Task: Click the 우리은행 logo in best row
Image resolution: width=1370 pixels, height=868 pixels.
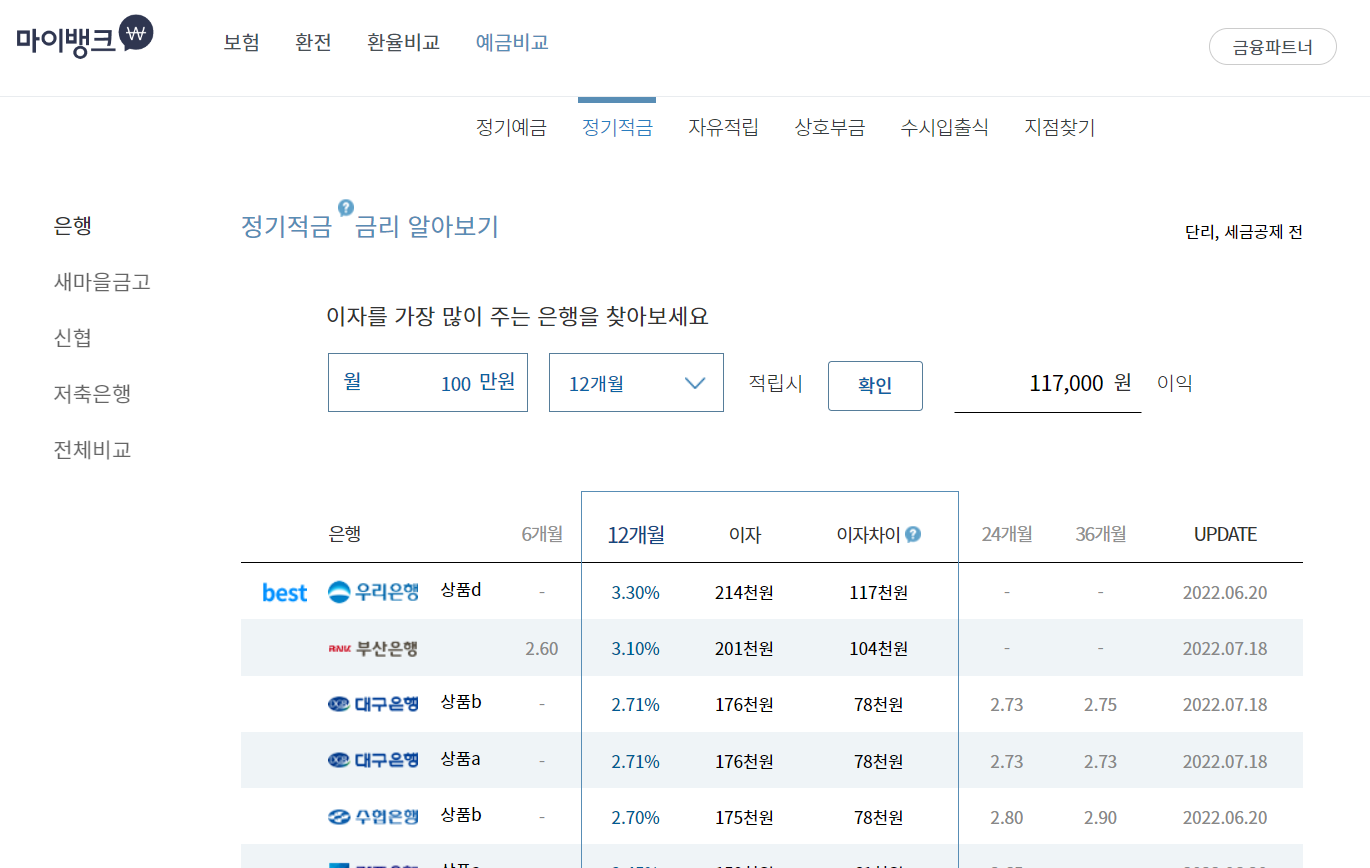Action: pos(374,592)
